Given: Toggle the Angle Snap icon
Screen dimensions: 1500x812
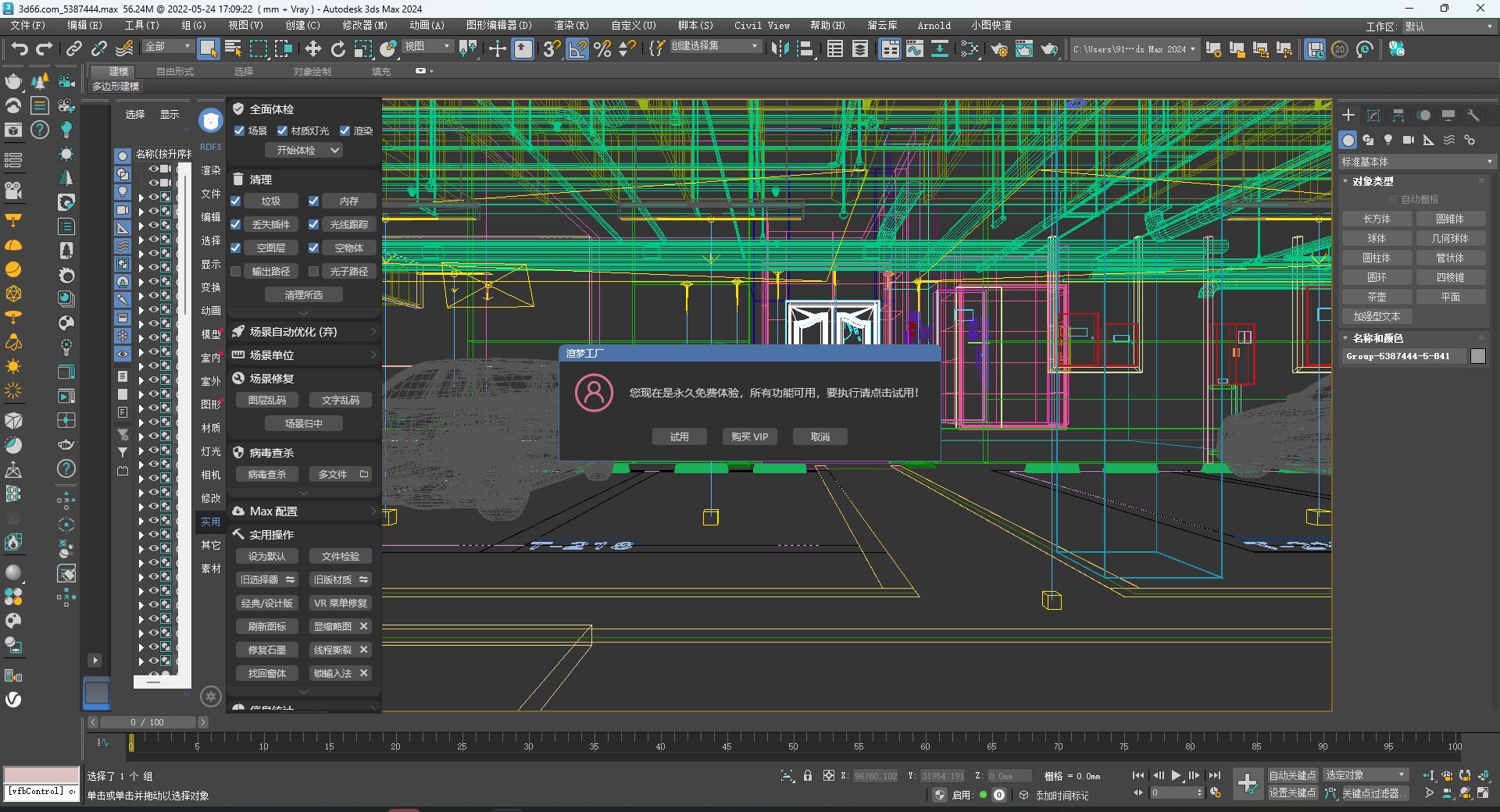Looking at the screenshot, I should (577, 49).
